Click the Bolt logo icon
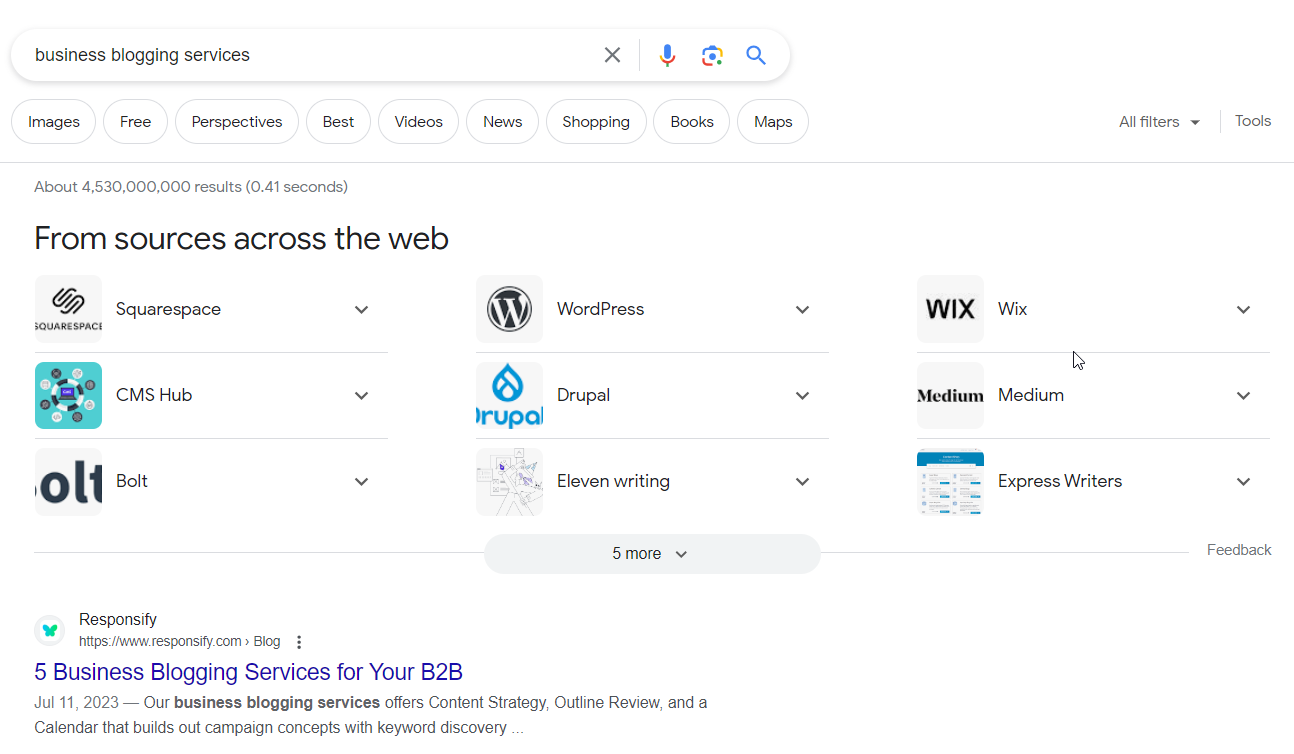This screenshot has height=754, width=1294. tap(68, 481)
